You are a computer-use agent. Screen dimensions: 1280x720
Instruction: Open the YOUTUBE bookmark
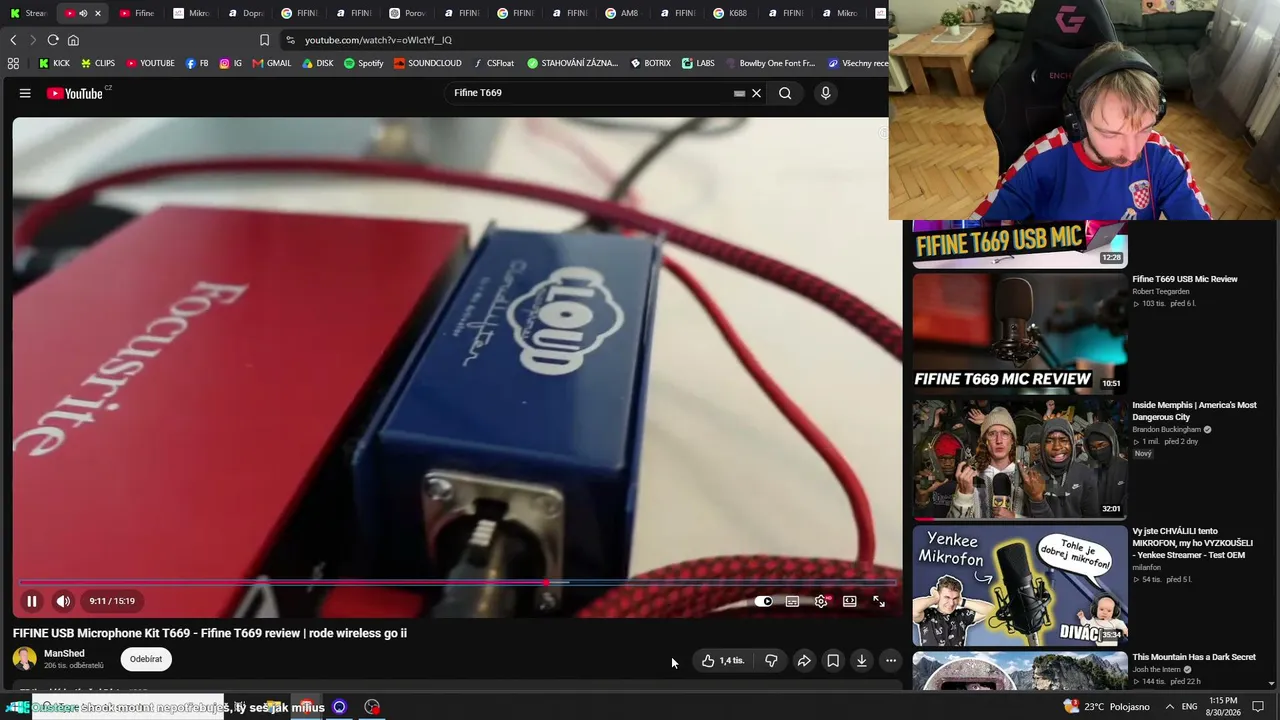click(x=150, y=63)
